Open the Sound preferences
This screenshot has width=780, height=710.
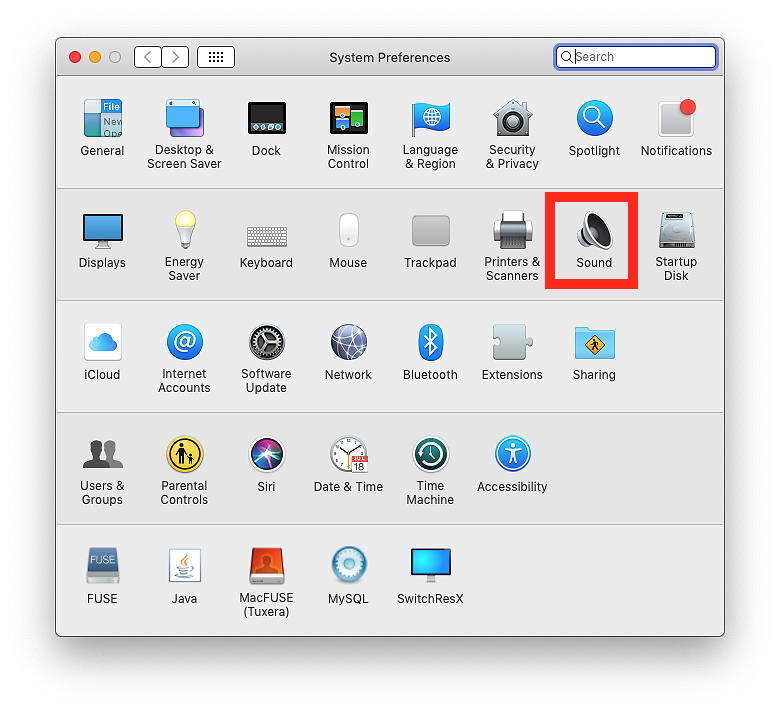pyautogui.click(x=594, y=240)
